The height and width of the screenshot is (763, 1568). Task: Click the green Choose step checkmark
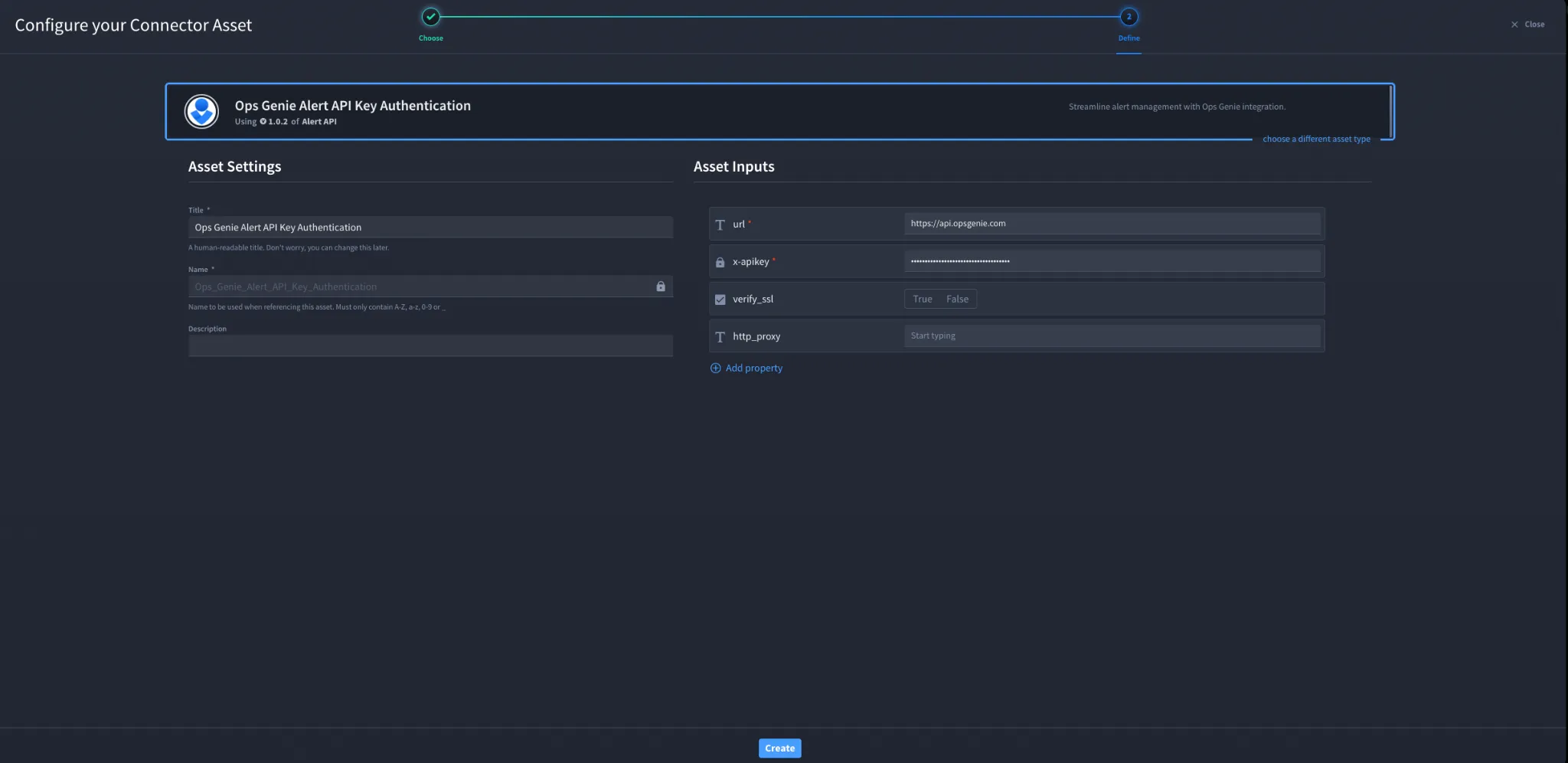[x=431, y=16]
